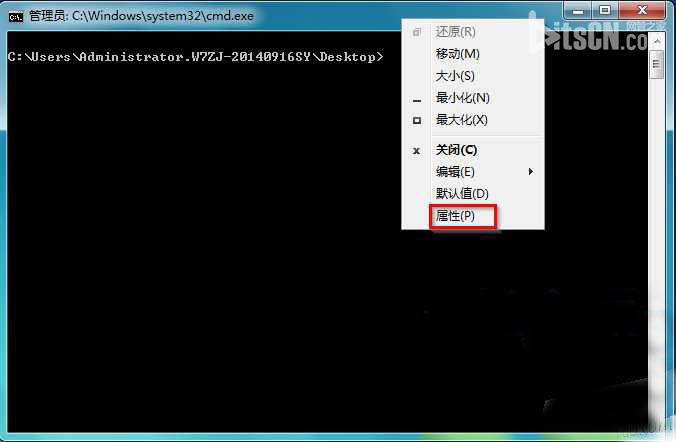The height and width of the screenshot is (442, 676).
Task: Maximize the cmd.exe window from the title bar
Action: coord(605,11)
